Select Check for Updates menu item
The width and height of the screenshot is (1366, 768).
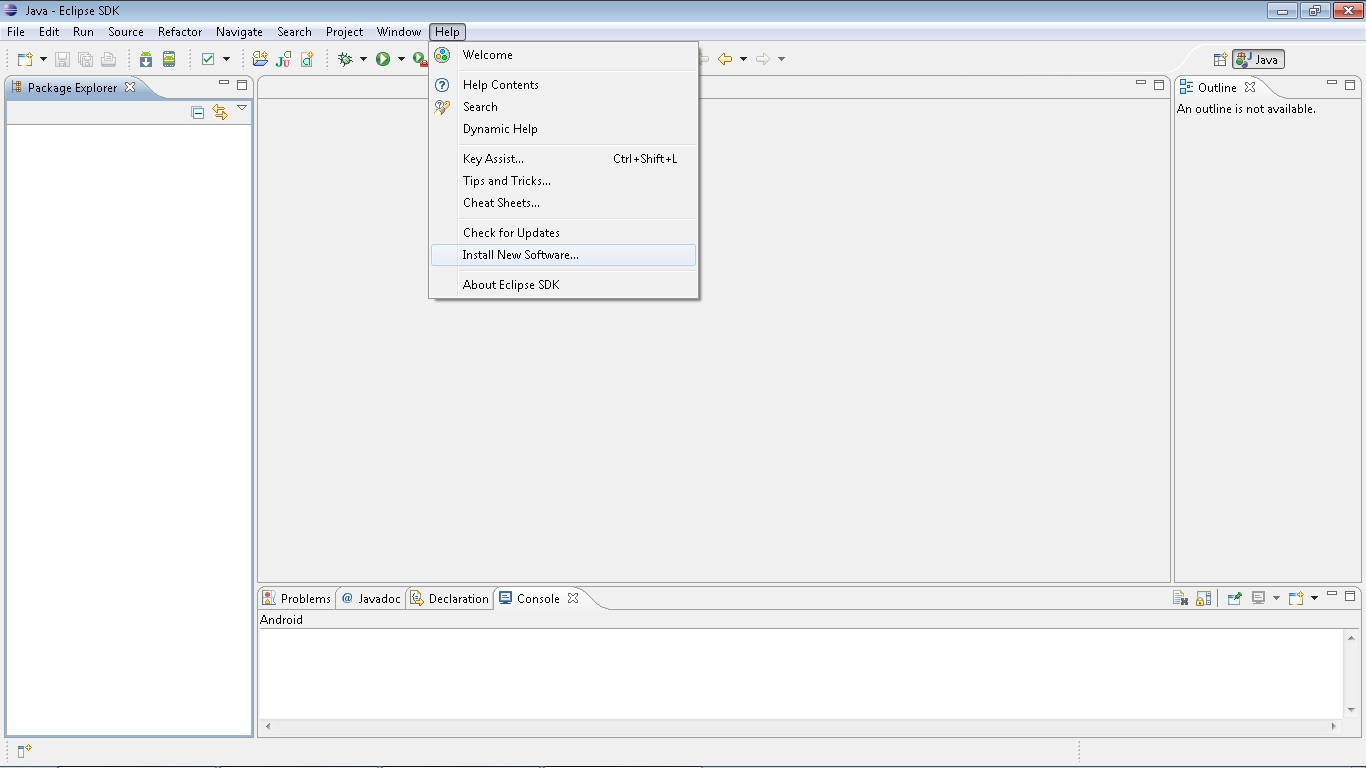[x=563, y=233]
